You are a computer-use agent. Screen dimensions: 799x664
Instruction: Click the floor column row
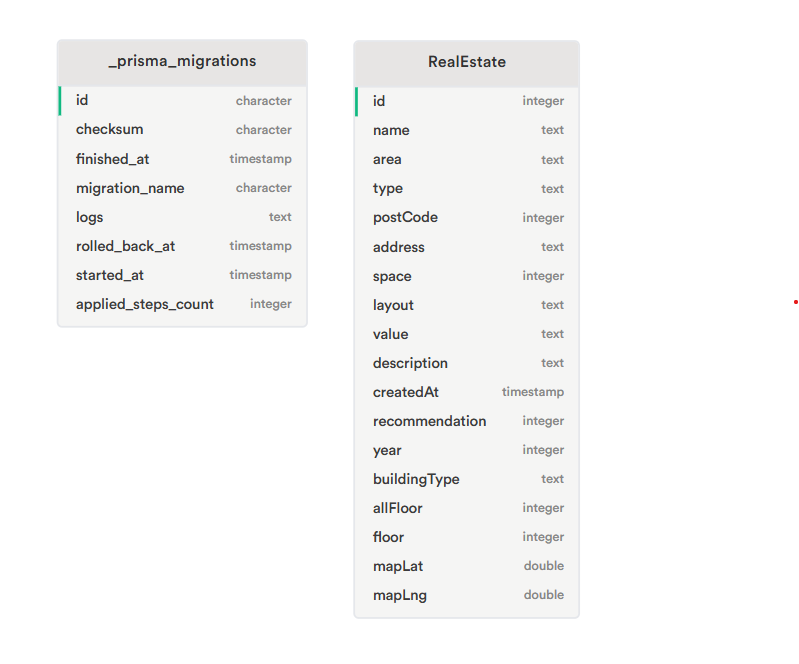[467, 537]
